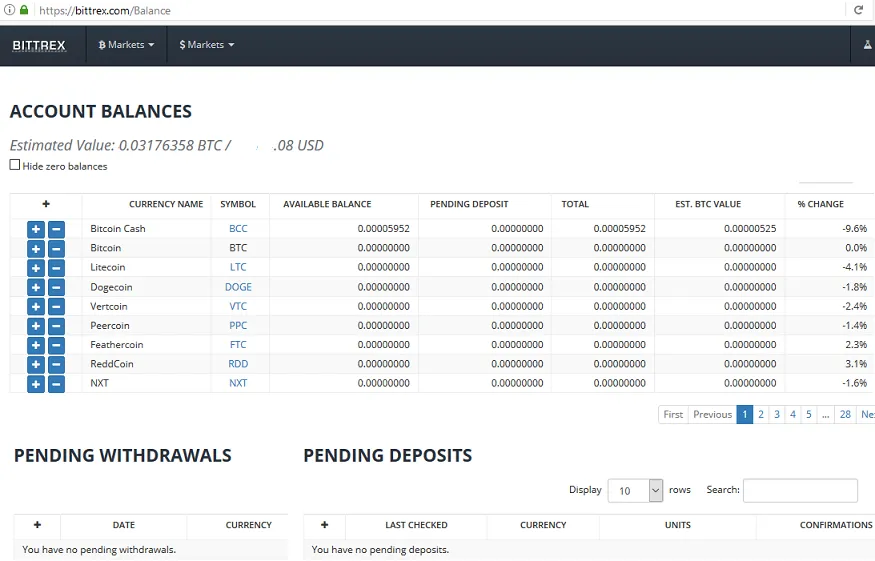The image size is (875, 561).
Task: Go to balances page 5
Action: (x=809, y=414)
